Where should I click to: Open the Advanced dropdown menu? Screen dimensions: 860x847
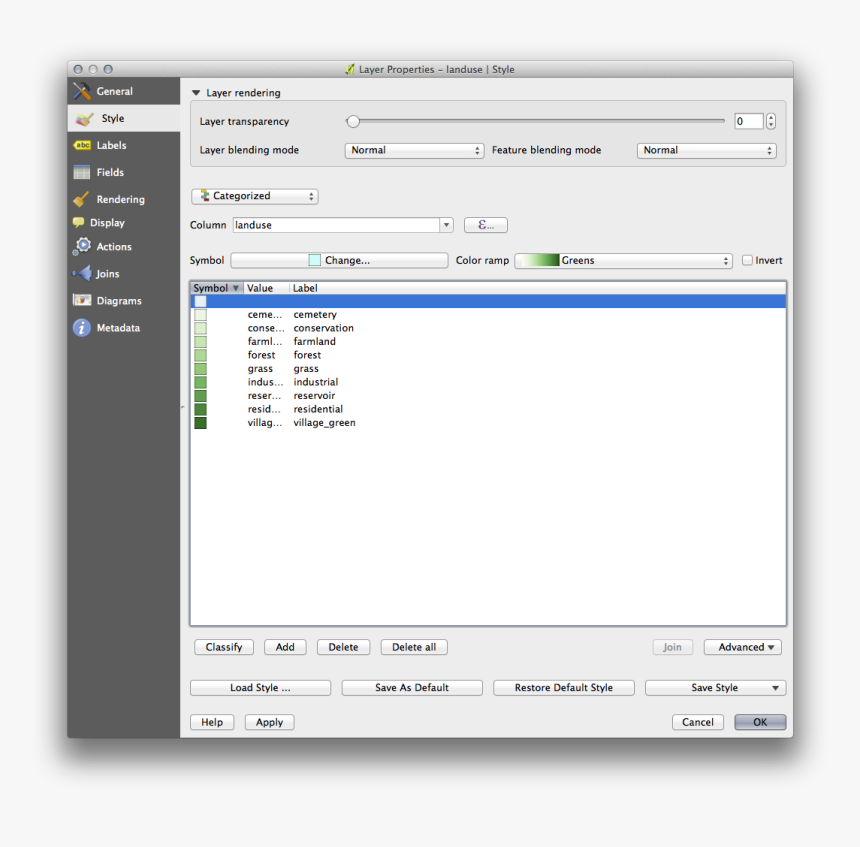(743, 647)
